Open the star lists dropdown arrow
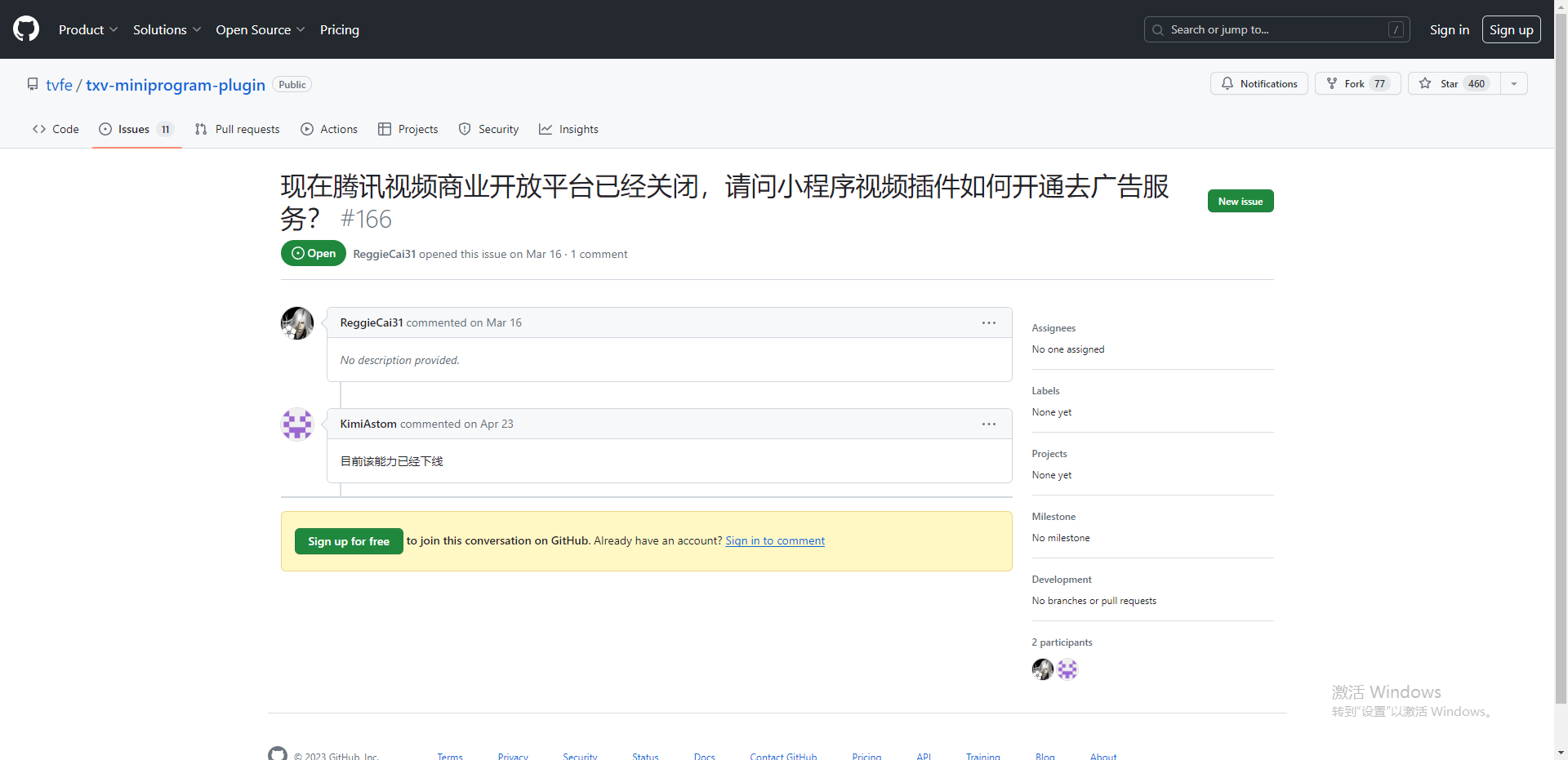This screenshot has width=1568, height=760. pyautogui.click(x=1513, y=83)
